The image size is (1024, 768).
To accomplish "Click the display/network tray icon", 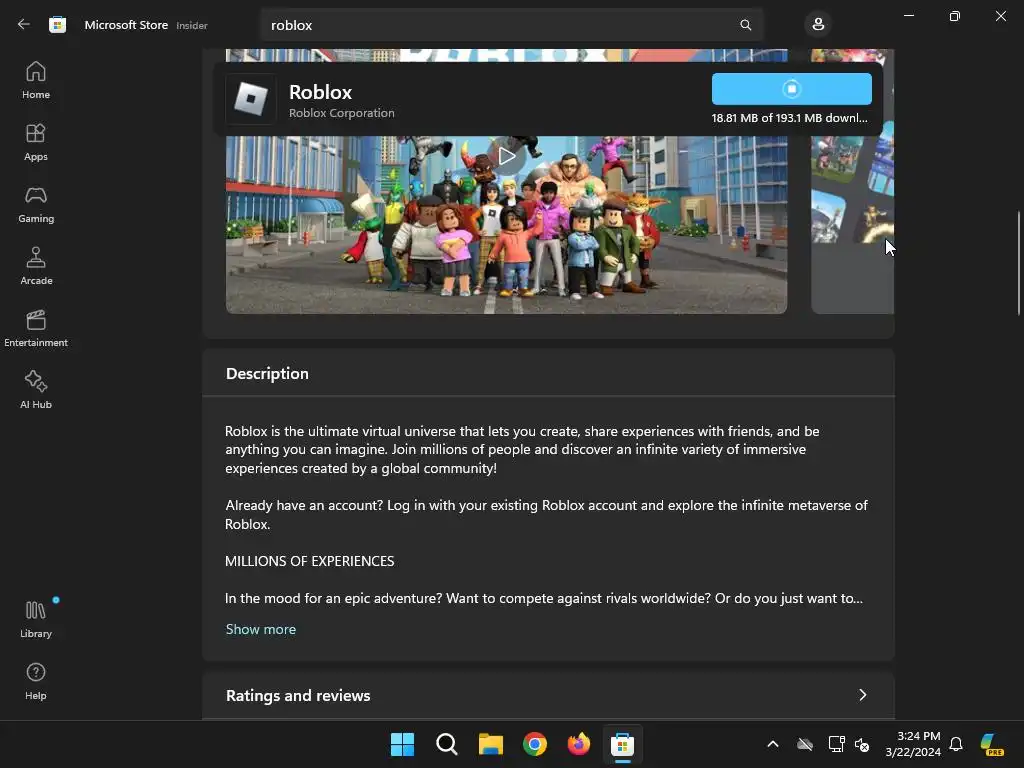I will pos(837,744).
